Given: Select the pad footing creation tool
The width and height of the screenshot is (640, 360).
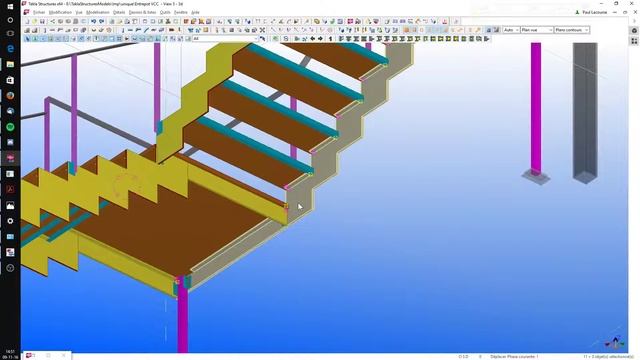Looking at the screenshot, I should pos(27,30).
